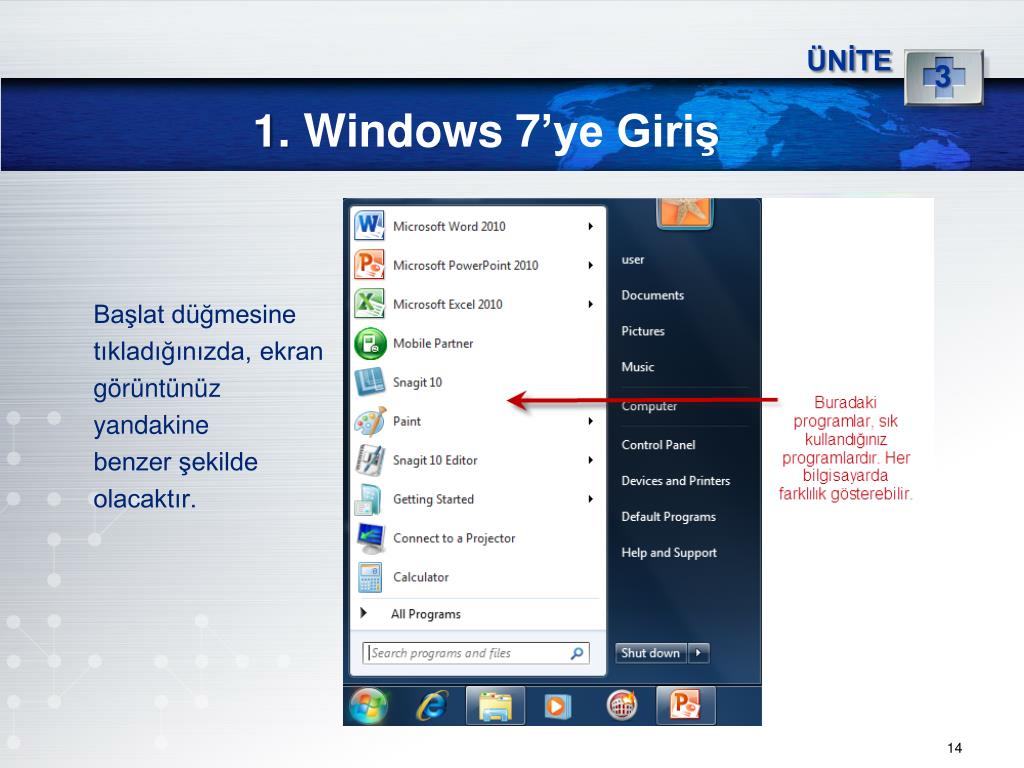Expand Microsoft Word 2010 jump list arrow
The width and height of the screenshot is (1024, 768).
590,227
